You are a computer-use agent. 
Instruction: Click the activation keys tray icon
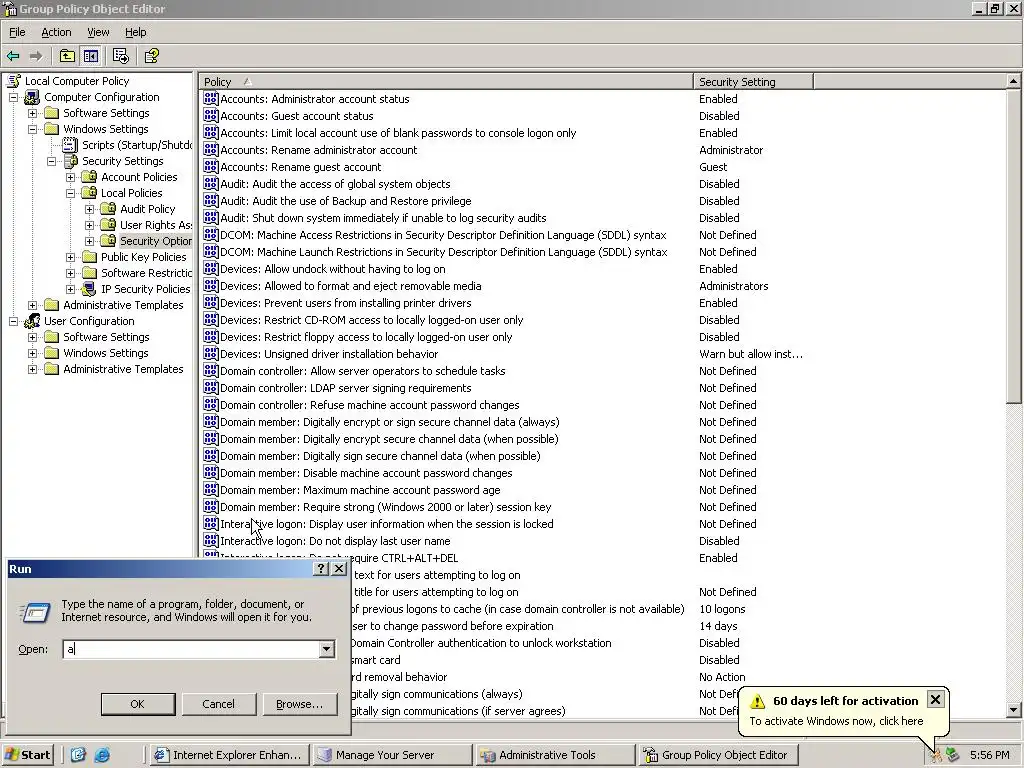click(936, 755)
